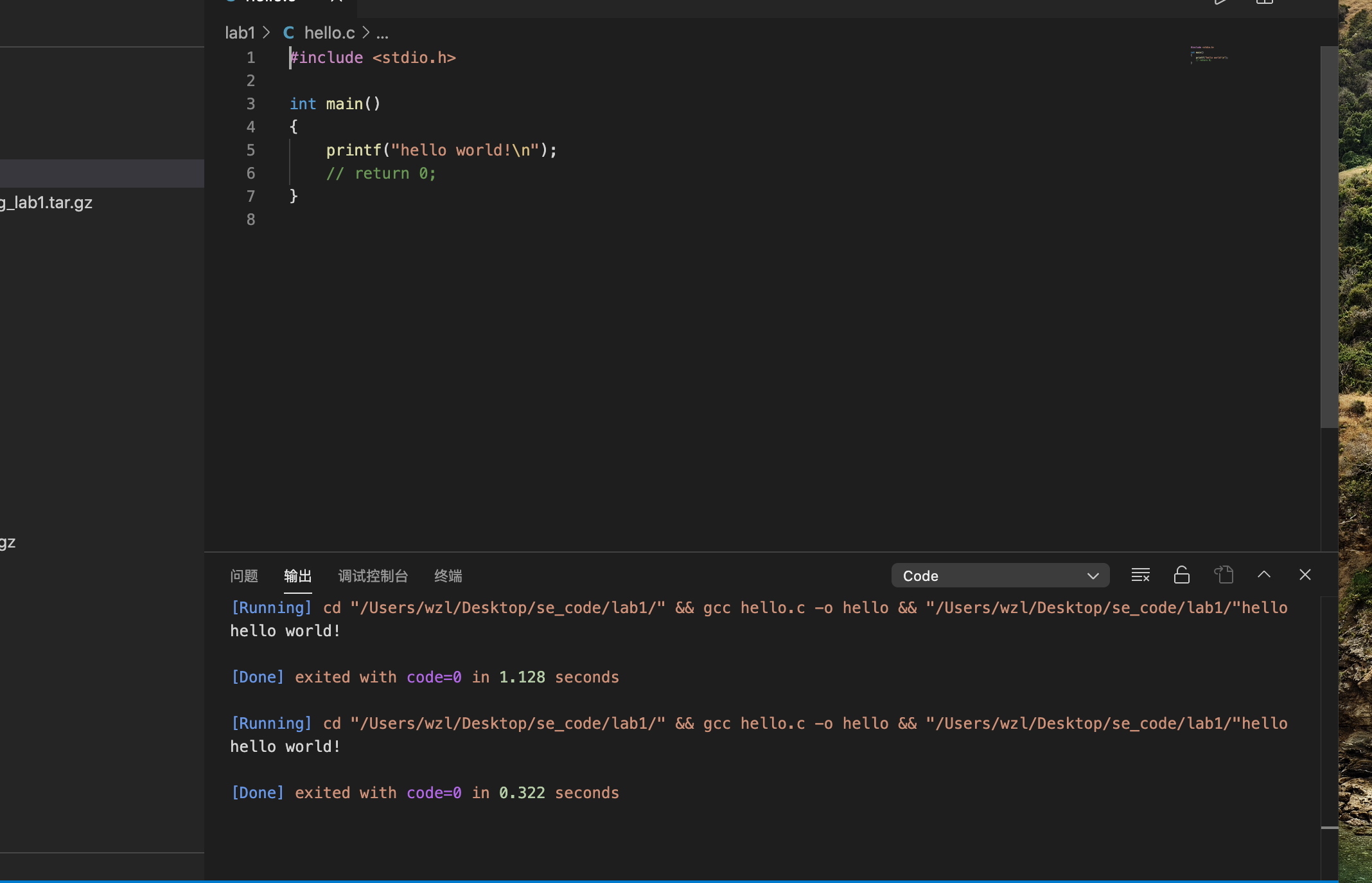Click hello.c in the breadcrumb
Screen dimensions: 1372x883
329,33
